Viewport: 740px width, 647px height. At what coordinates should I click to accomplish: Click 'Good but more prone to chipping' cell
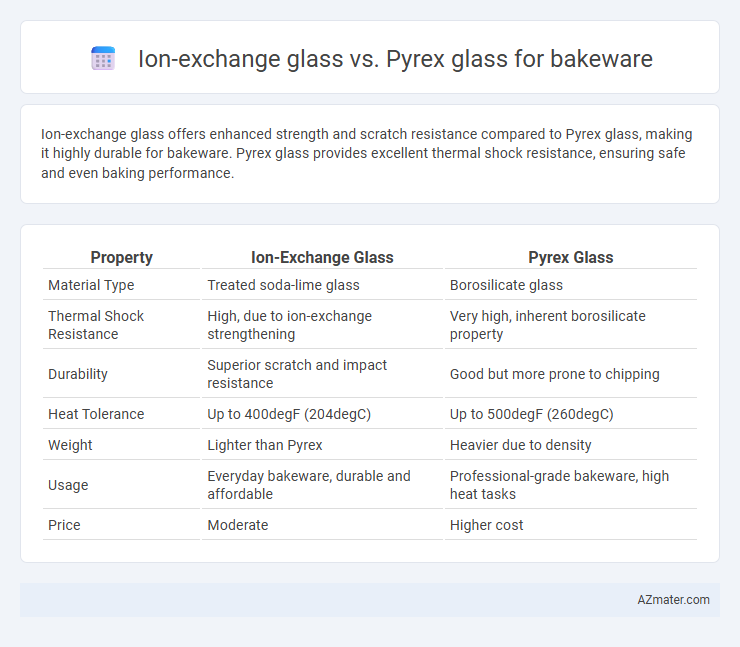tap(555, 374)
